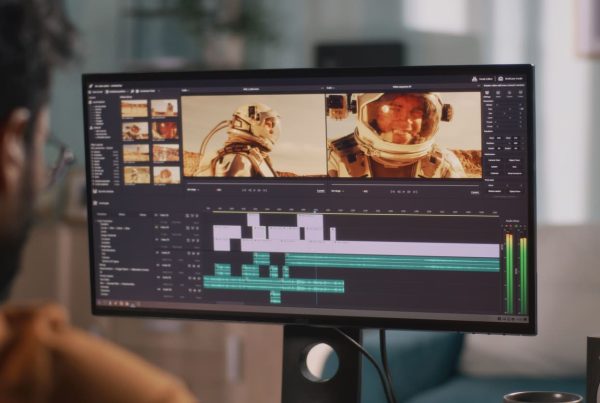Jump to start in the left source monitor
This screenshot has height=403, width=600.
(244, 190)
